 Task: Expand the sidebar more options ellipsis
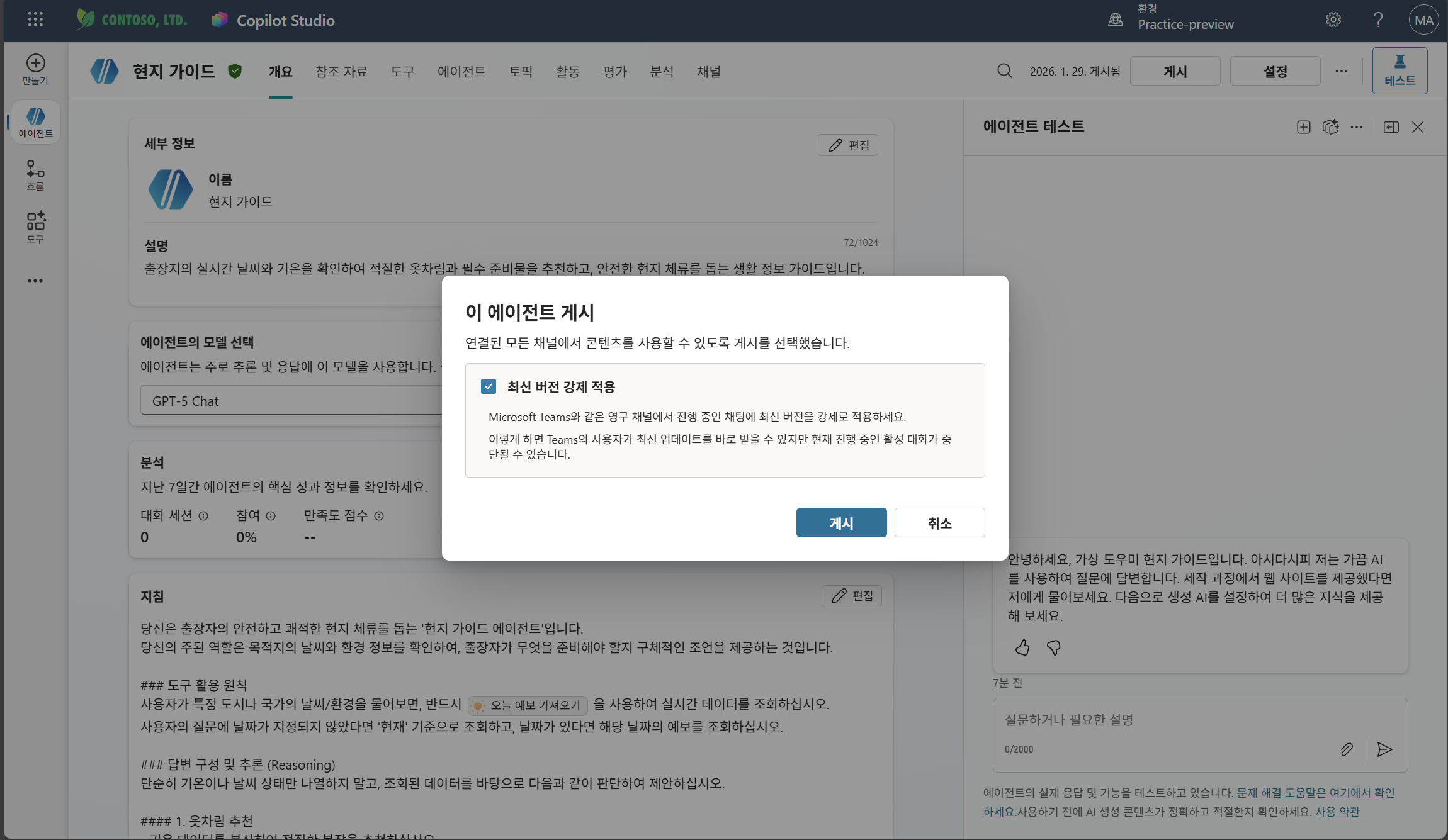tap(35, 281)
